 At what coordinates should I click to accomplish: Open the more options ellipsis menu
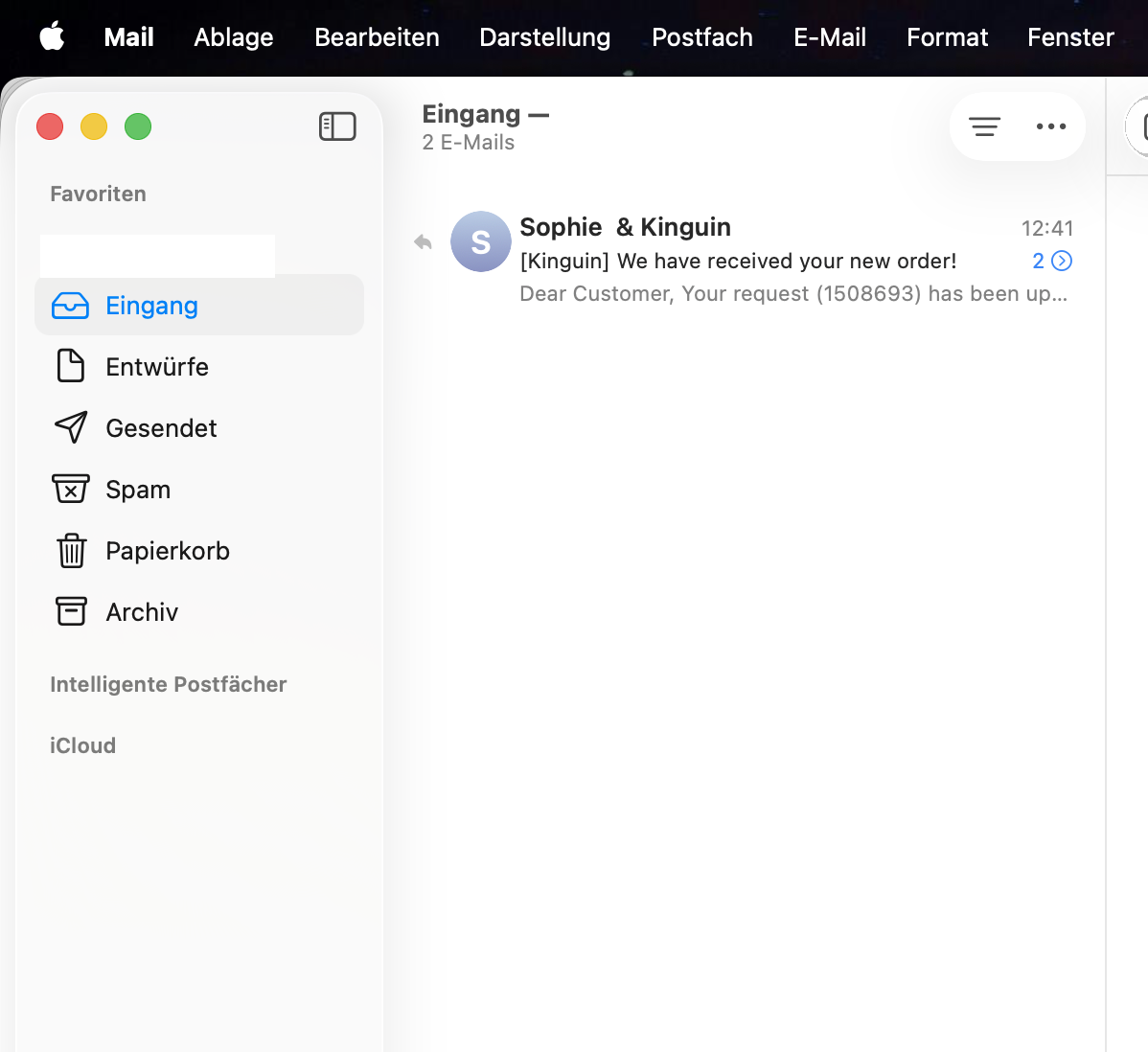tap(1050, 126)
